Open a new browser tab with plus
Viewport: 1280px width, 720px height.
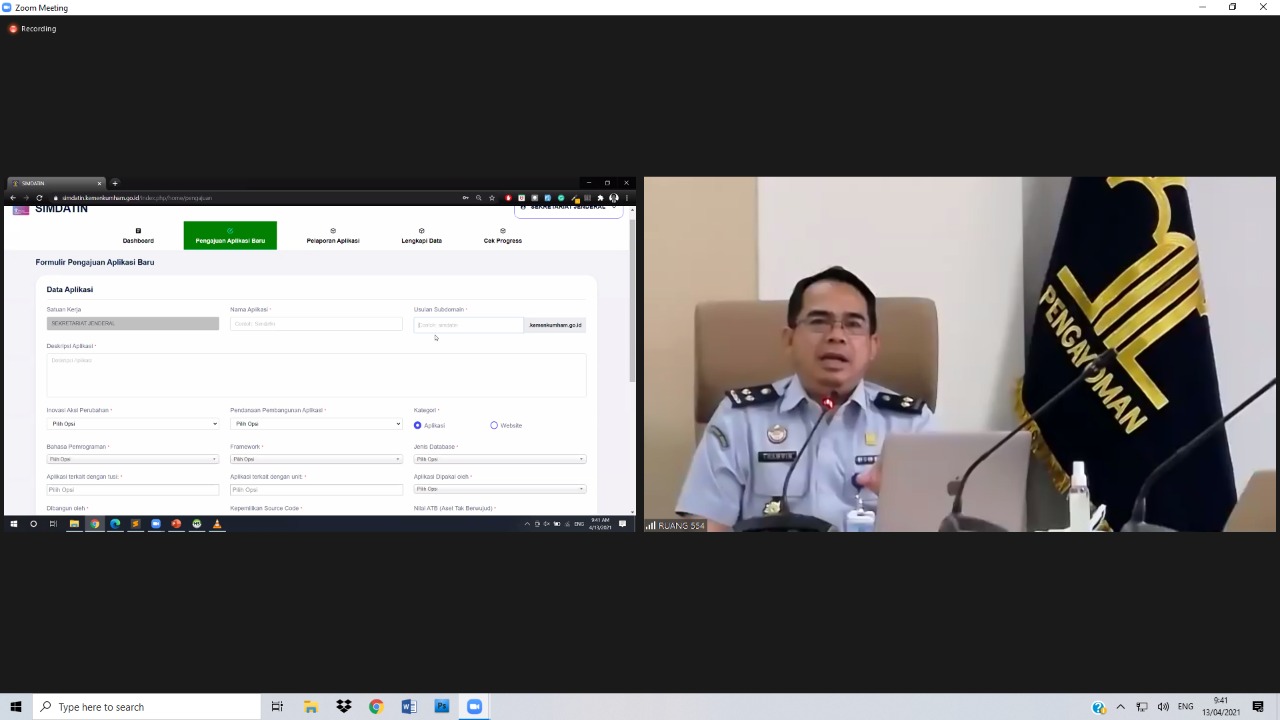(x=115, y=183)
